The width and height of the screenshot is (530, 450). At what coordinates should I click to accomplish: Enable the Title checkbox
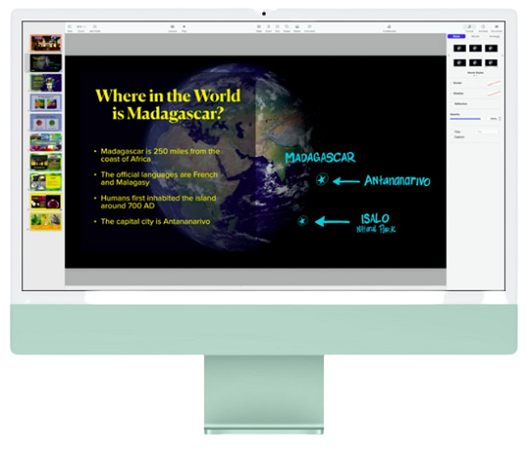pyautogui.click(x=453, y=132)
